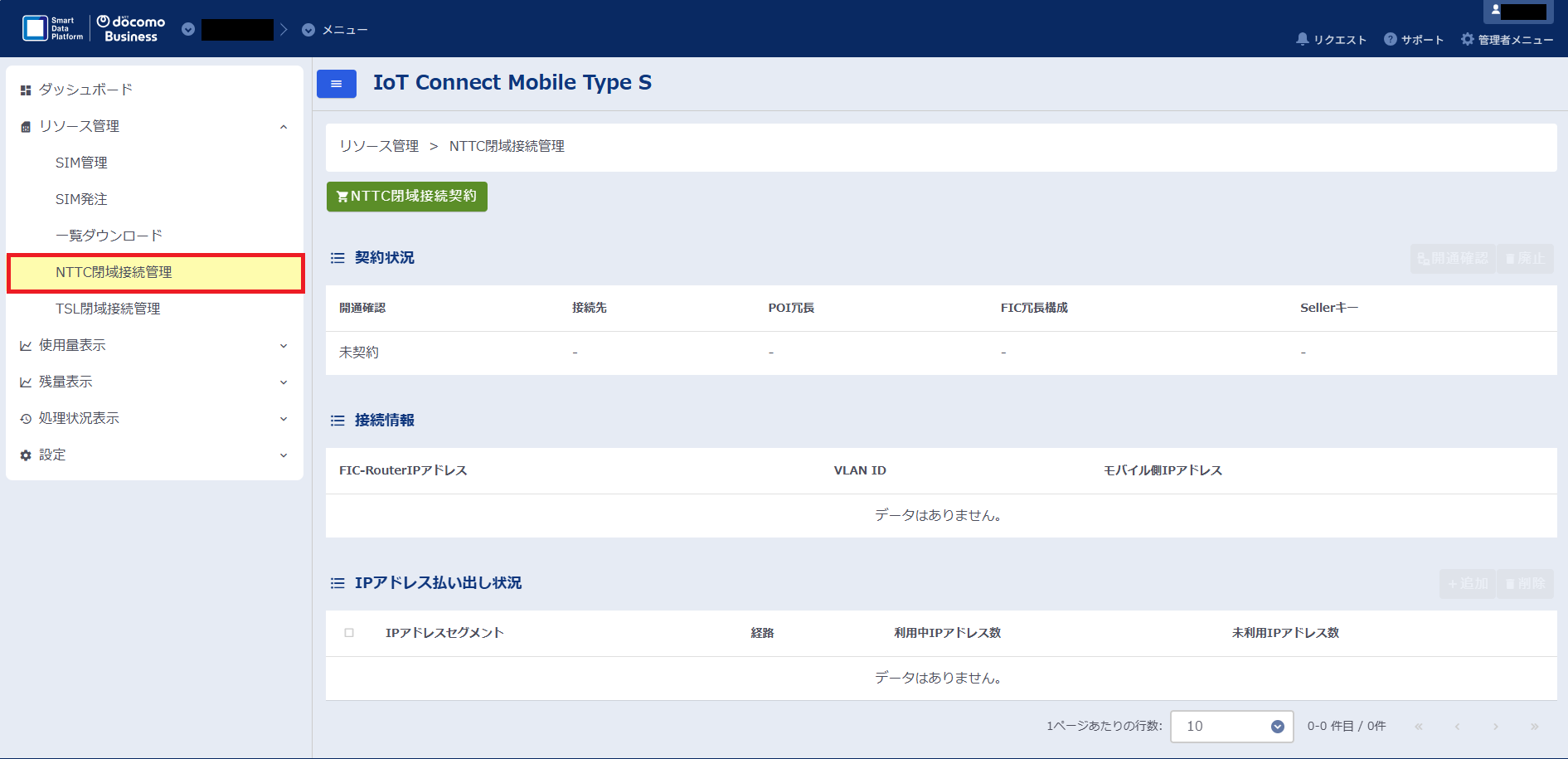The width and height of the screenshot is (1568, 759).
Task: Go to 一覧ダウンロード menu item
Action: click(x=109, y=236)
